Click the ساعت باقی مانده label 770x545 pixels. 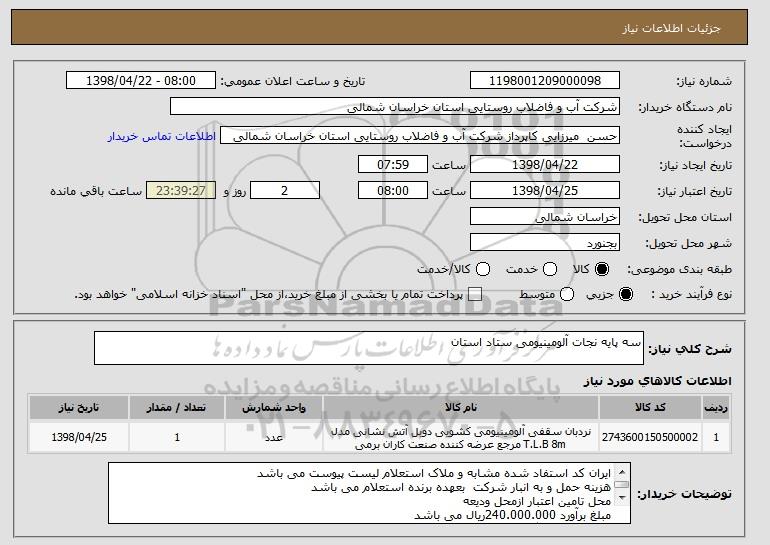[96, 191]
